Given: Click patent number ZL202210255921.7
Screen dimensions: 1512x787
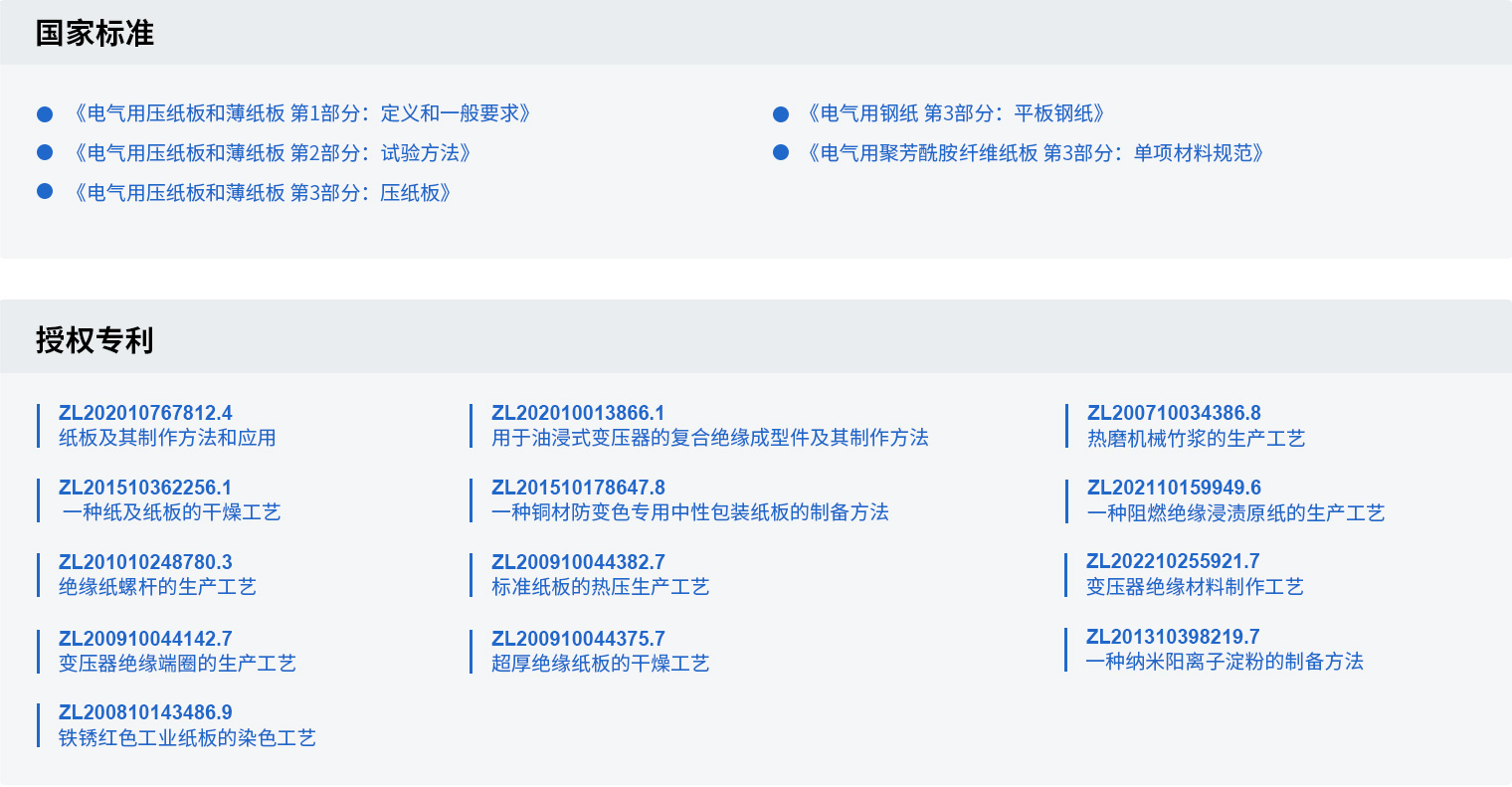Looking at the screenshot, I should [x=1173, y=561].
